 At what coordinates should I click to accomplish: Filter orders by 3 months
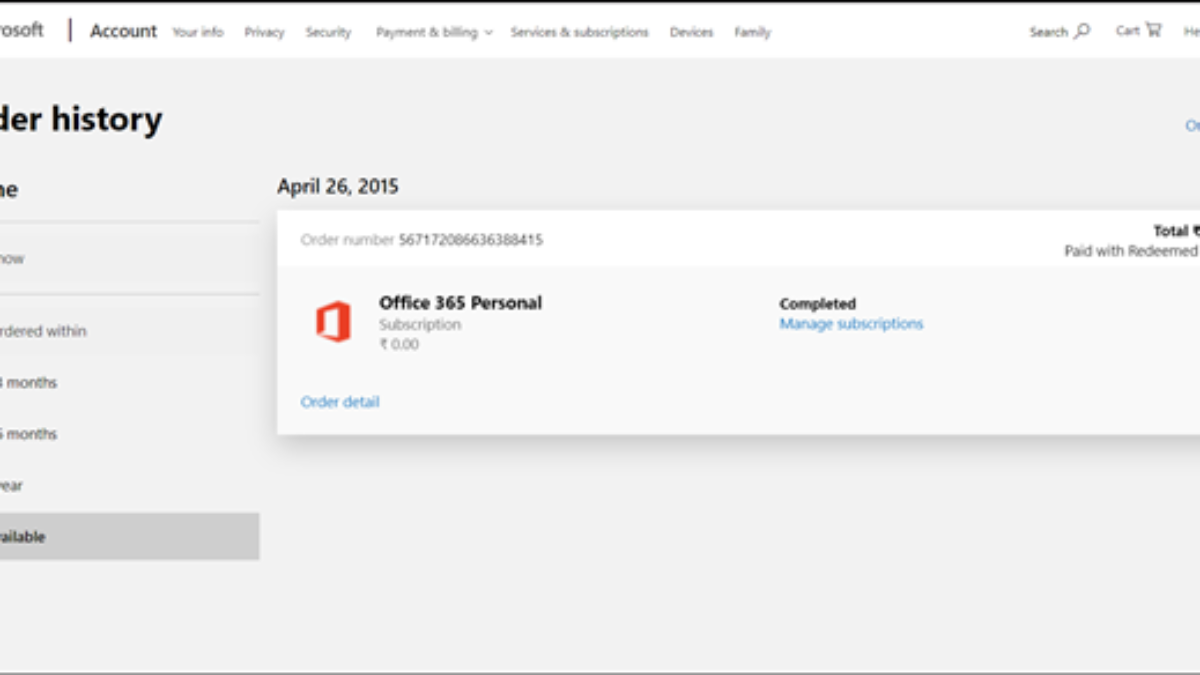[30, 382]
